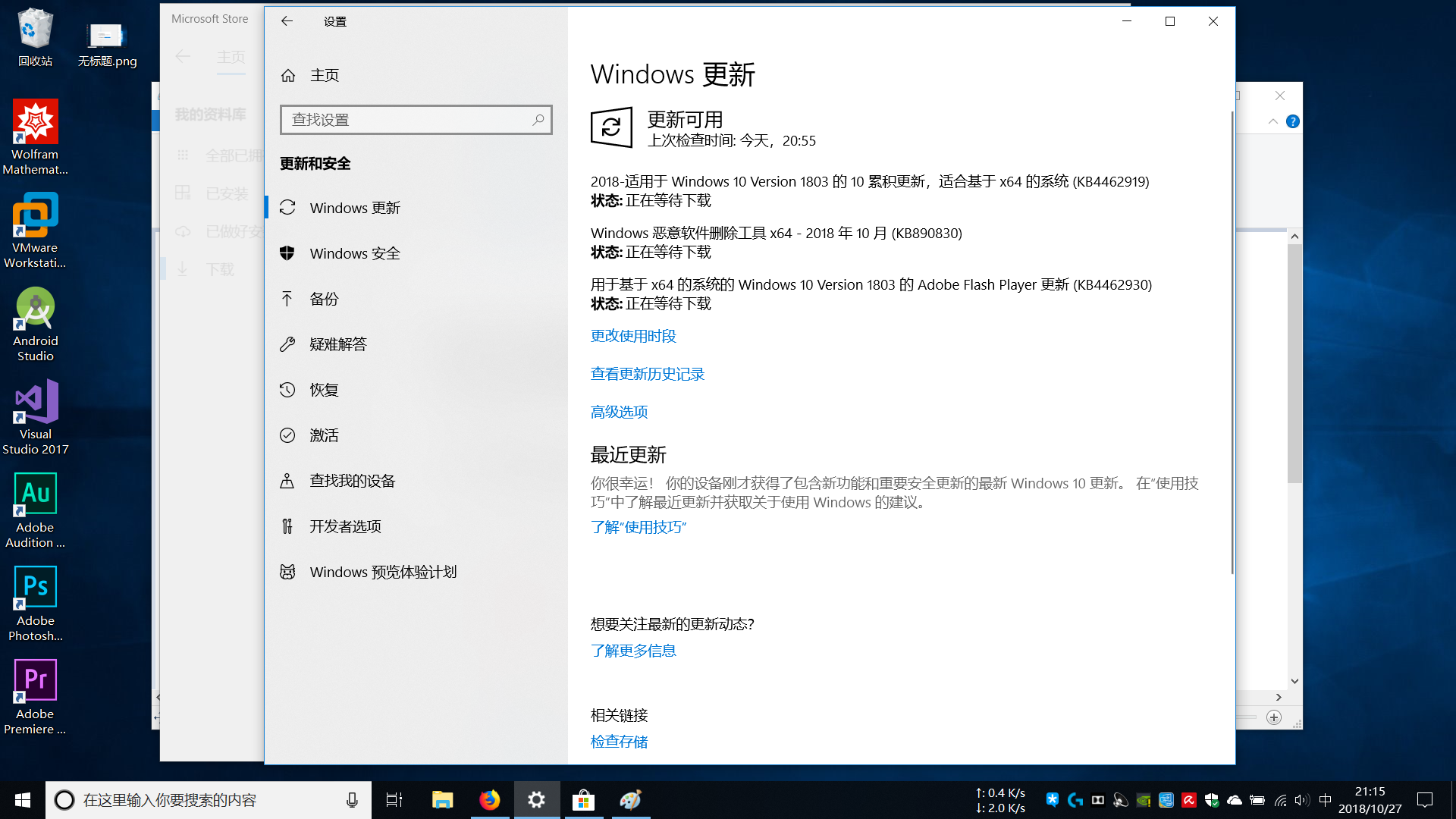Open Task View on taskbar
This screenshot has width=1456, height=819.
(x=394, y=800)
